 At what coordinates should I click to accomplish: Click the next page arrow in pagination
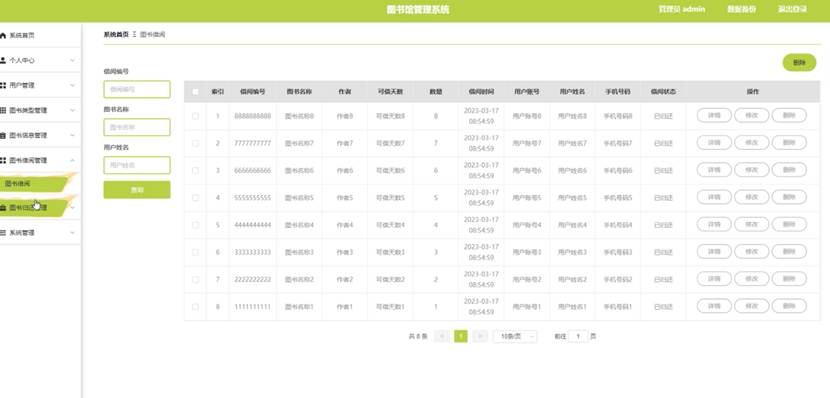[480, 337]
